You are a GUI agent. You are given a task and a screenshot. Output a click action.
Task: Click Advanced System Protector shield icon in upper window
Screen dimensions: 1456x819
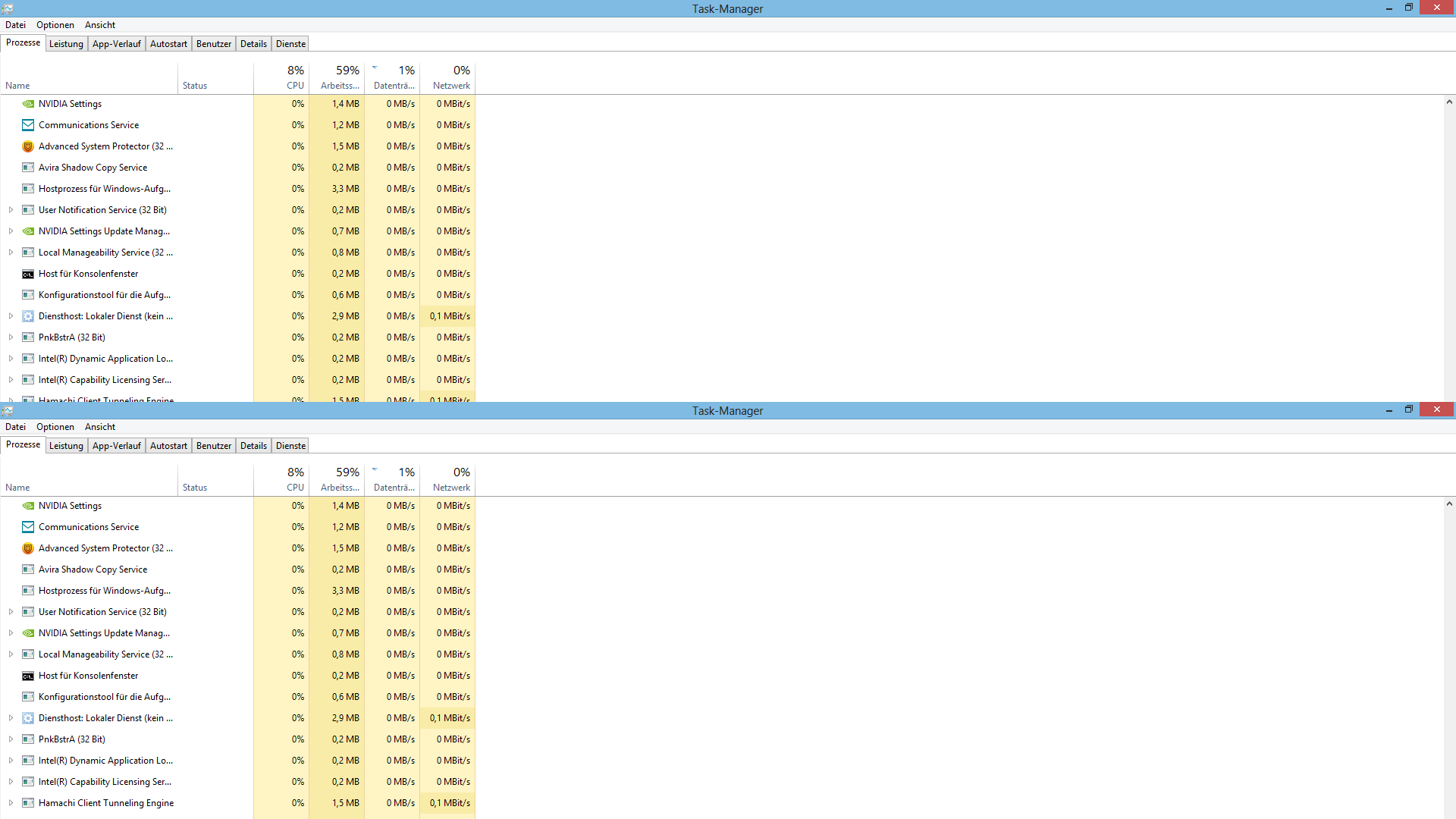(28, 146)
